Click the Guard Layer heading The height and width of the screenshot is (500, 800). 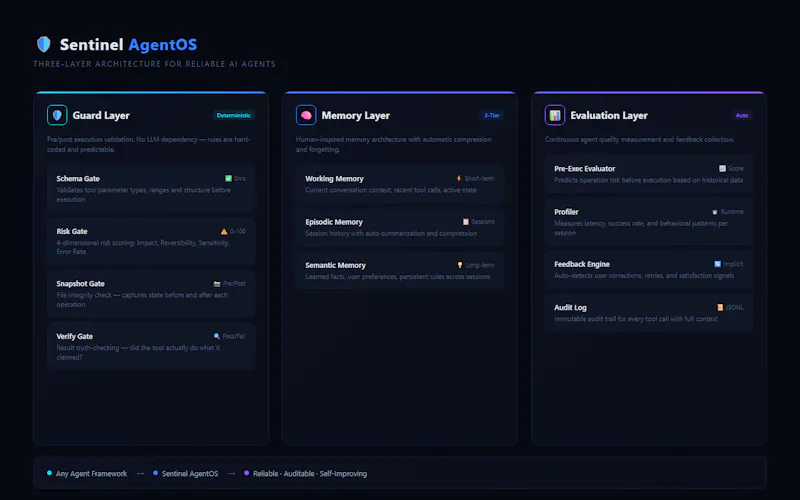101,116
